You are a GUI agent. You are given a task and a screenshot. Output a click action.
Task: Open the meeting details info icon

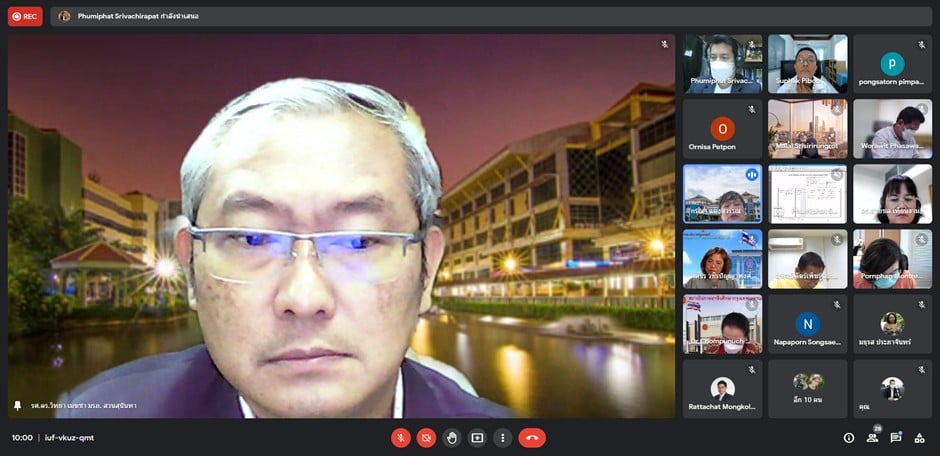pos(849,438)
